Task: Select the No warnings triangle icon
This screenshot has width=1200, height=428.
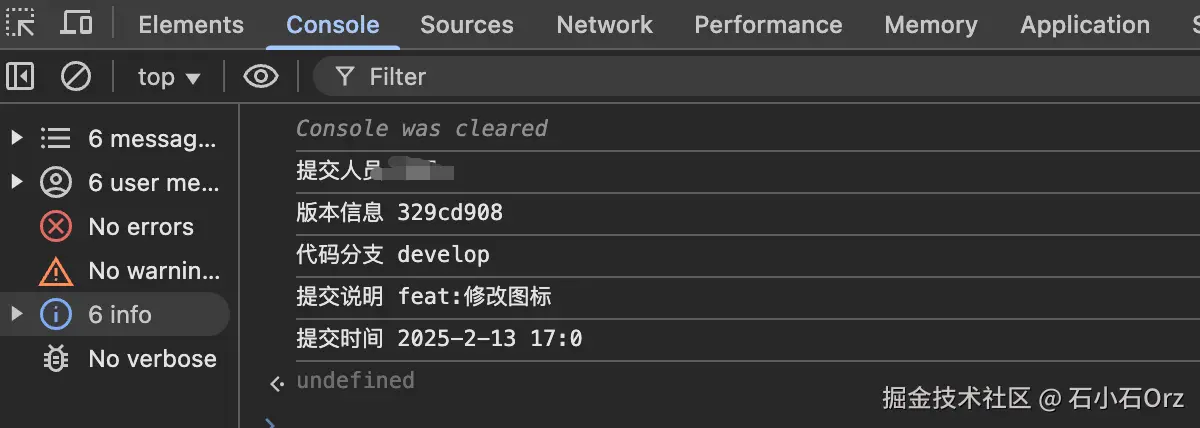Action: (56, 270)
